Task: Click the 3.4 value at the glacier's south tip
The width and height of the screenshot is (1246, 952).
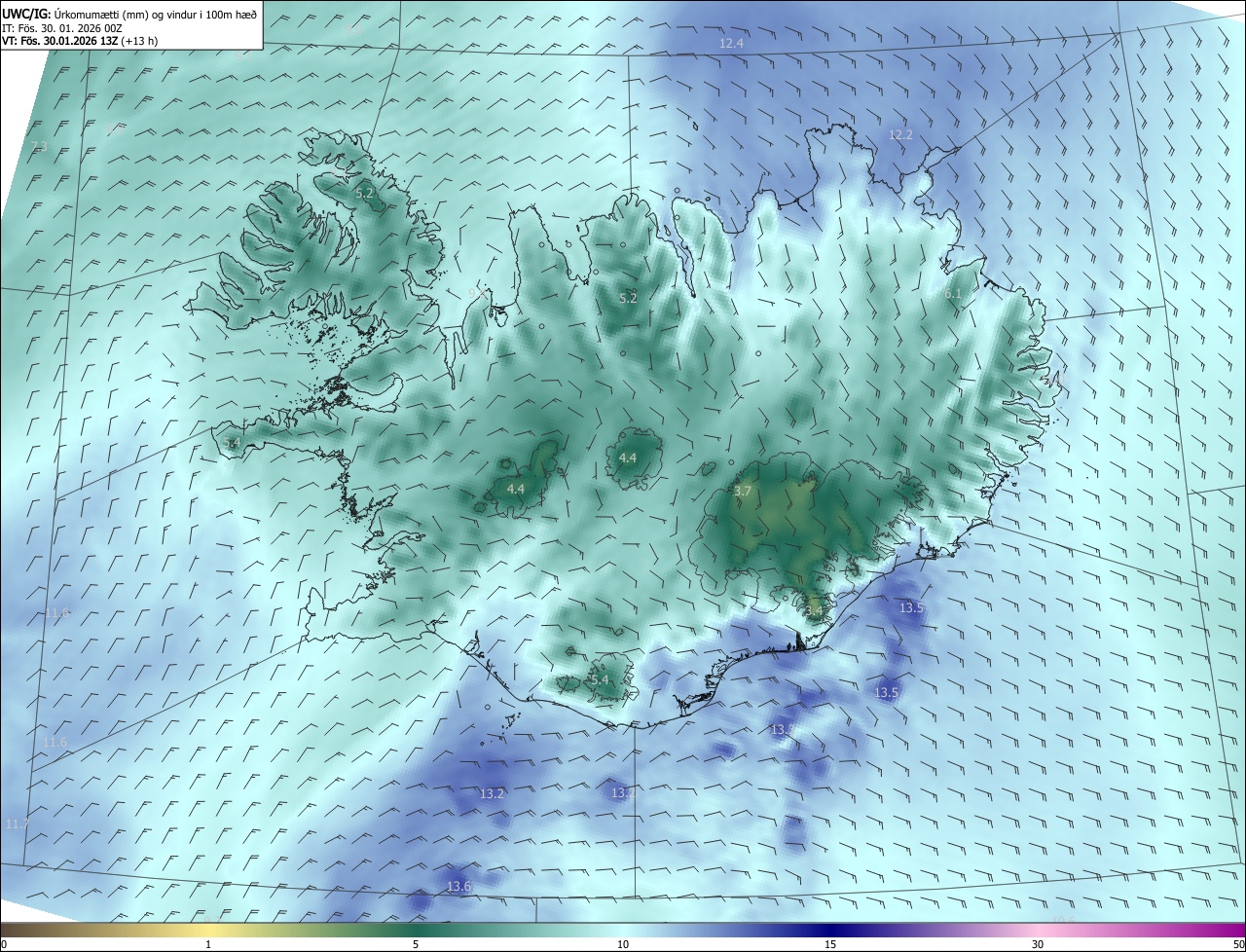Action: tap(815, 611)
